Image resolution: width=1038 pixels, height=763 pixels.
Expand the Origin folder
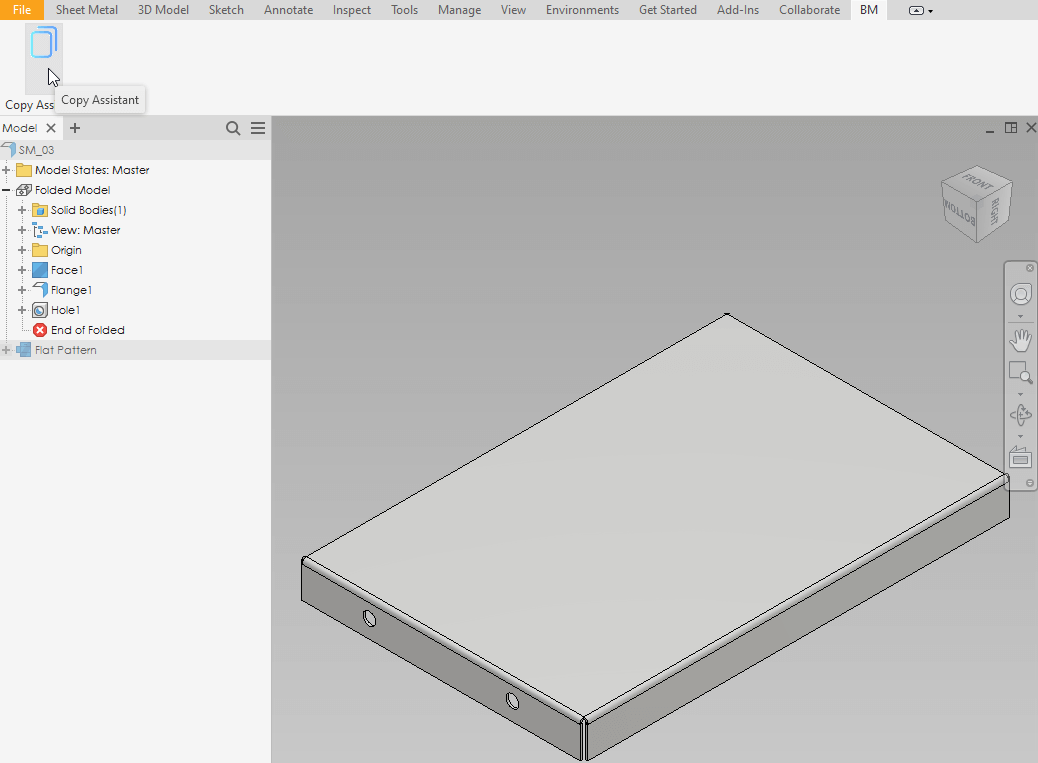click(22, 250)
